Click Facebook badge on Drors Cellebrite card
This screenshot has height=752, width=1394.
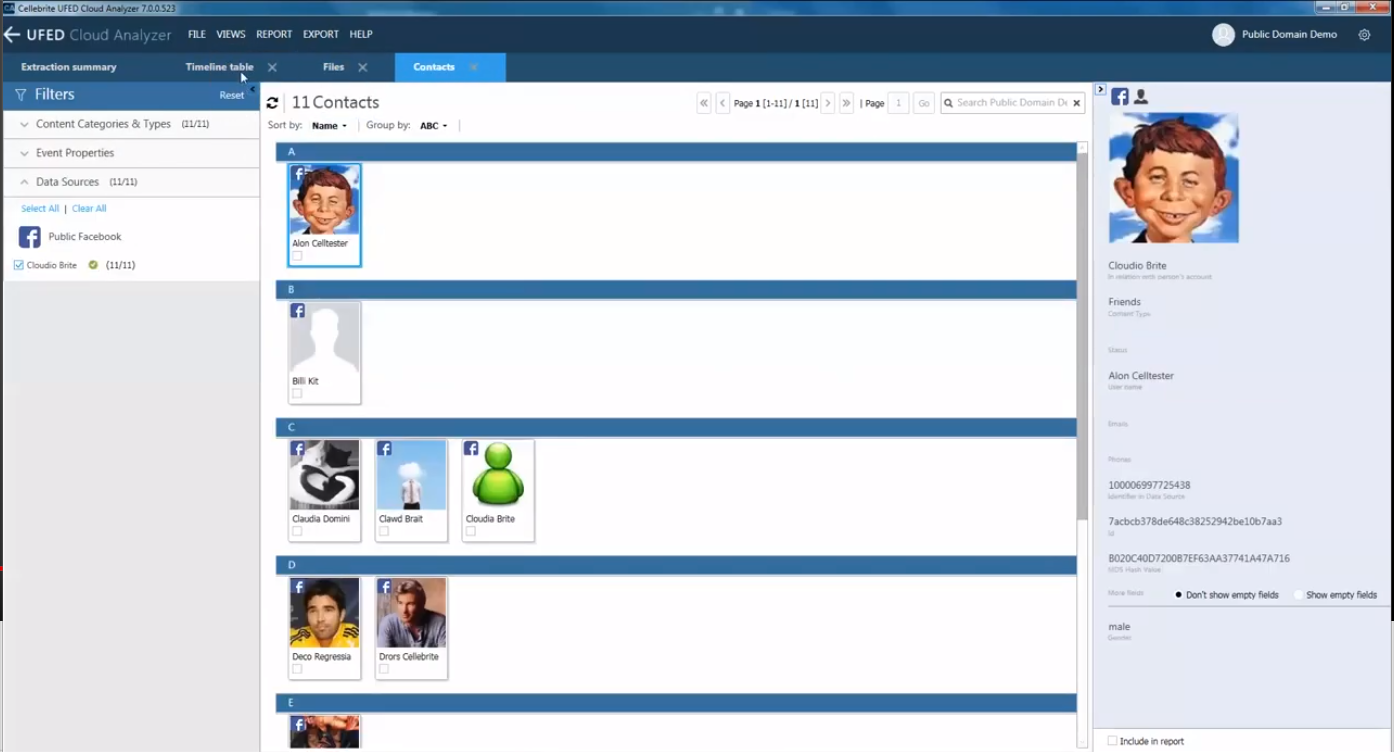(385, 587)
